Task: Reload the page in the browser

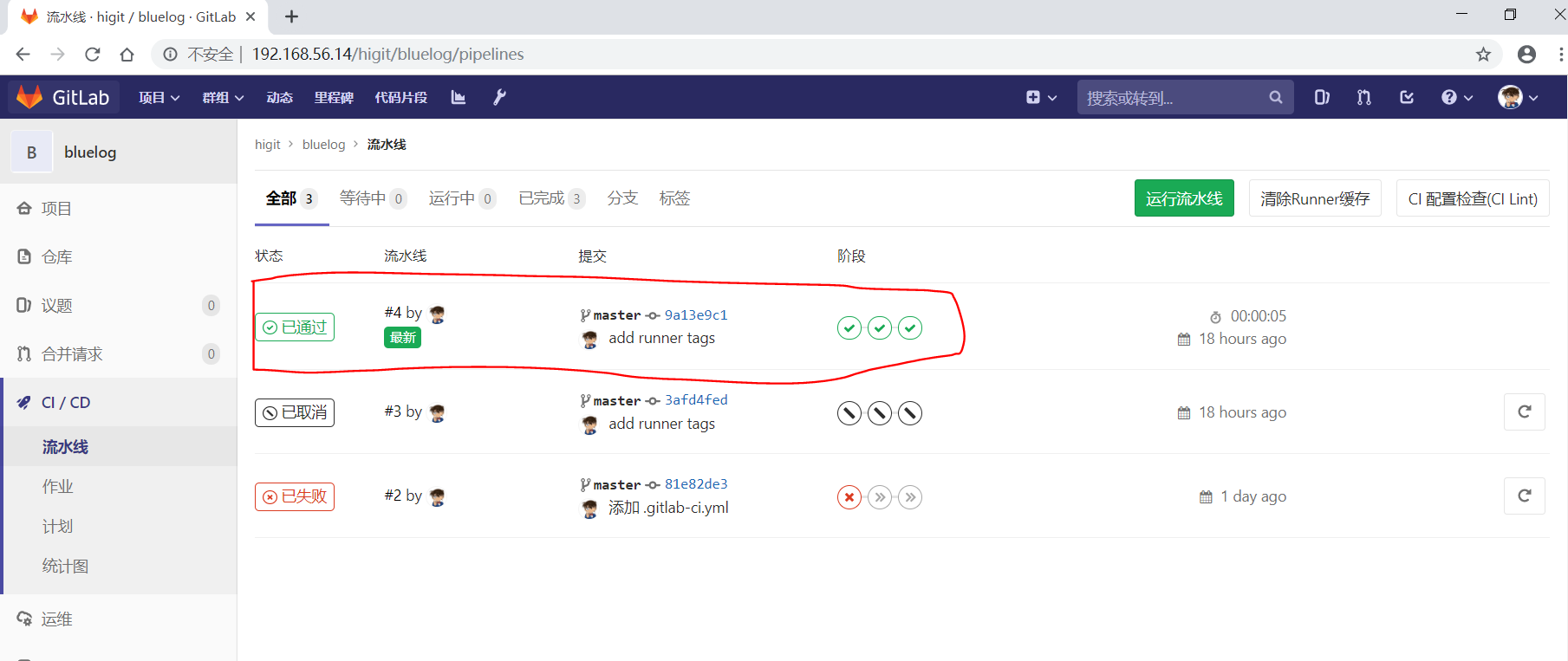Action: [93, 55]
